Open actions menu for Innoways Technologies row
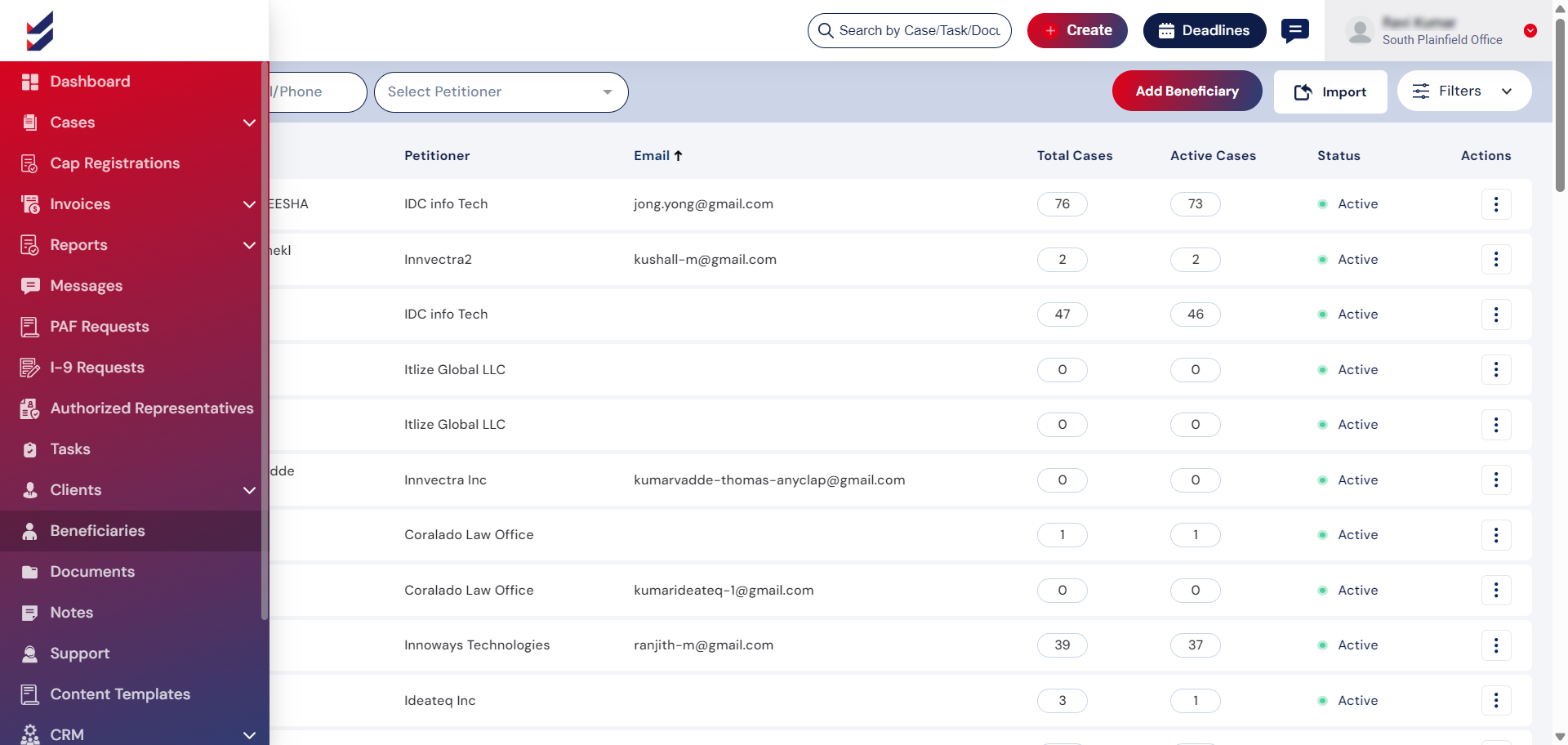Screen dimensions: 1568x745 tap(1495, 645)
